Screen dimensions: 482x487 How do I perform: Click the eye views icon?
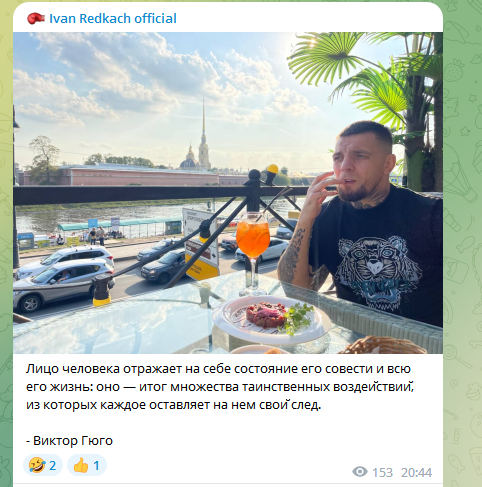pyautogui.click(x=360, y=472)
